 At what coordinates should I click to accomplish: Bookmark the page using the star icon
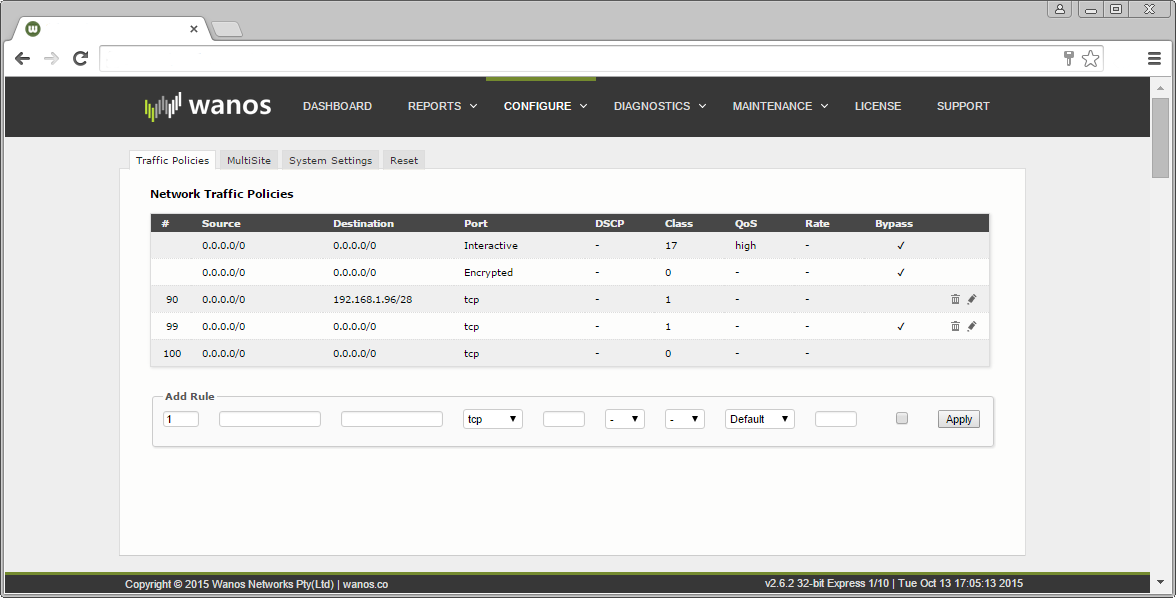coord(1091,58)
